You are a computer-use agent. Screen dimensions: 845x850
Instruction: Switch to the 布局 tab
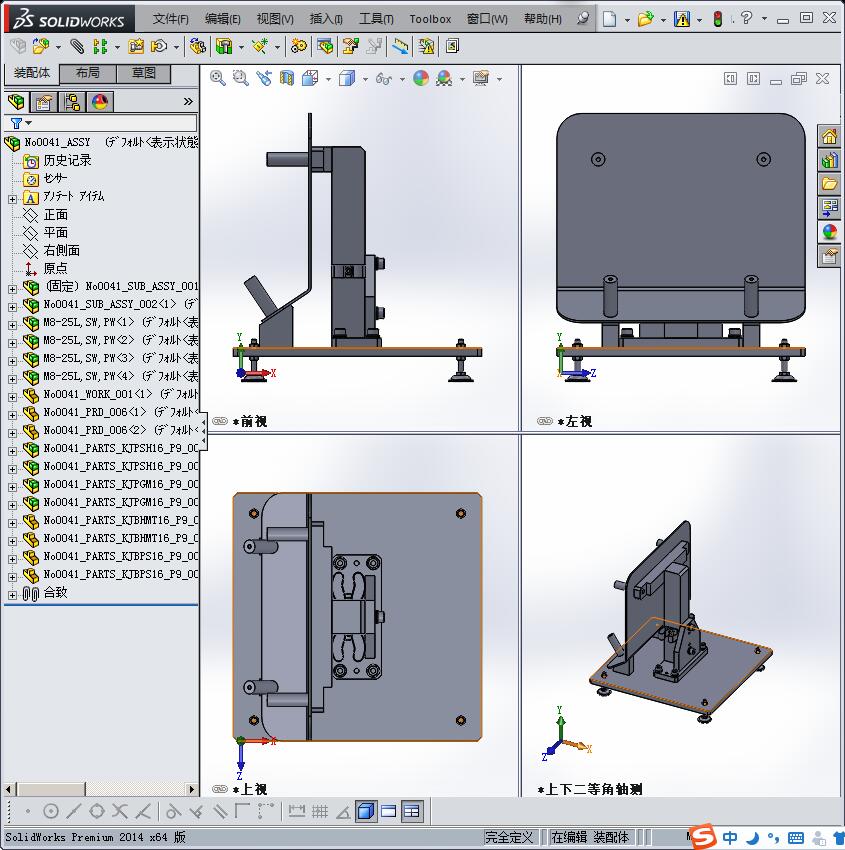(87, 73)
